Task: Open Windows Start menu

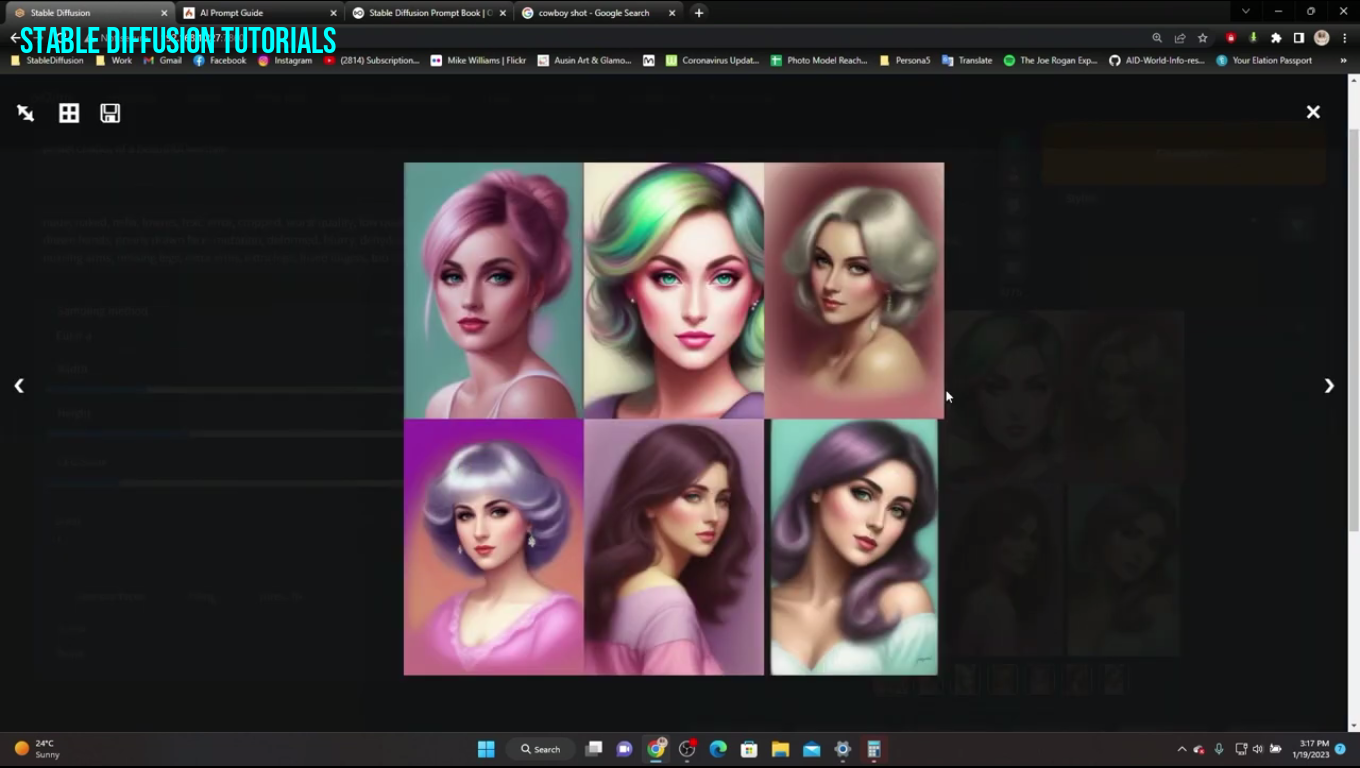Action: (x=486, y=749)
